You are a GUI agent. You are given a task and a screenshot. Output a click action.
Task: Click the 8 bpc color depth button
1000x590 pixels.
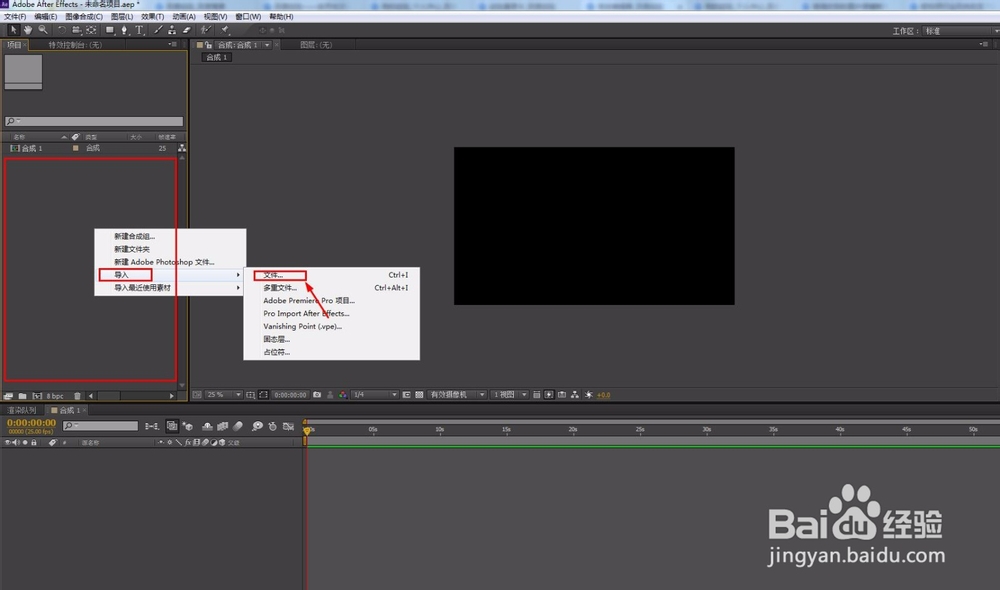pyautogui.click(x=55, y=396)
